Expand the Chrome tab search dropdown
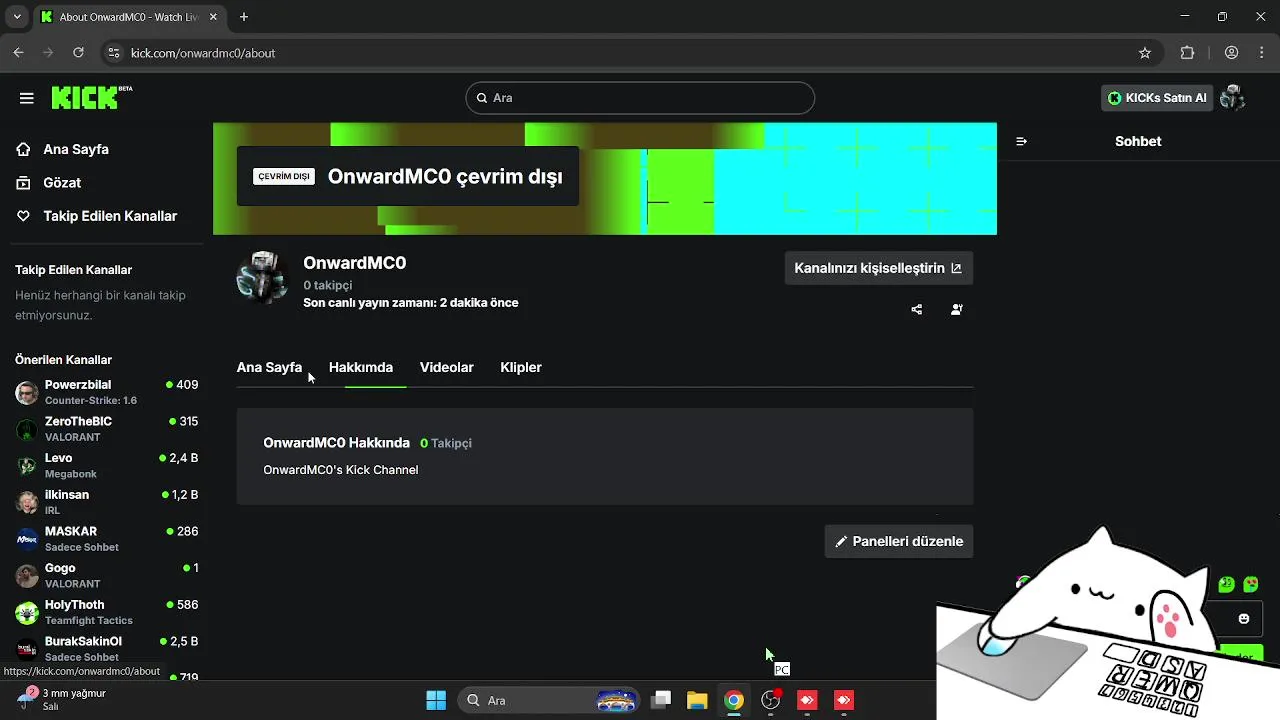1280x720 pixels. click(17, 17)
